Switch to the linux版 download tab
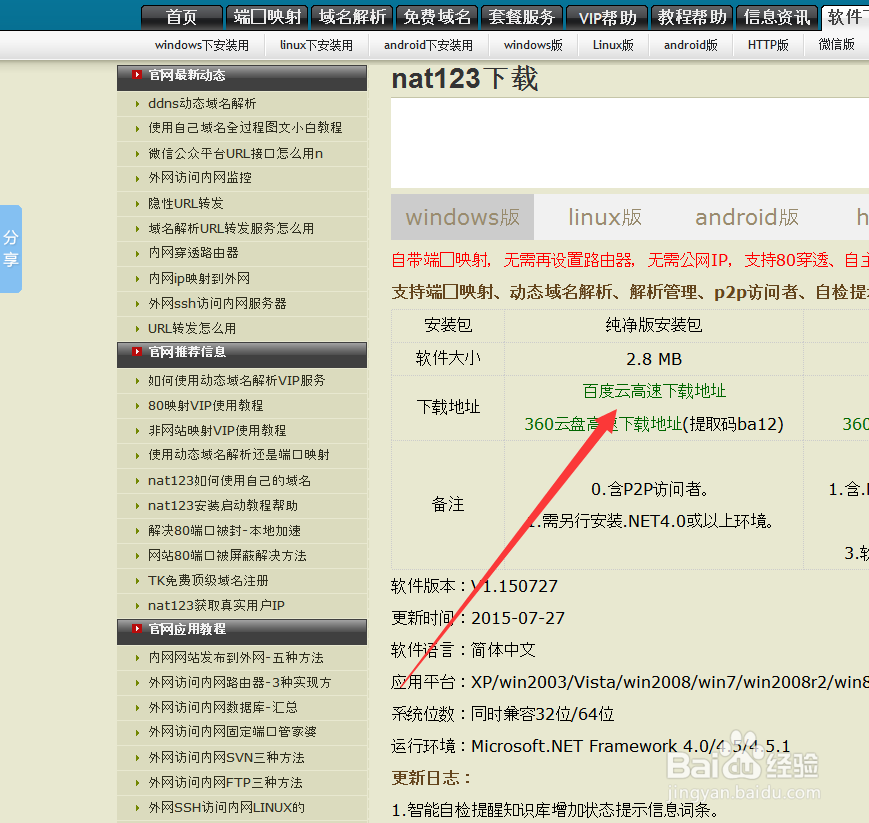 pyautogui.click(x=605, y=217)
